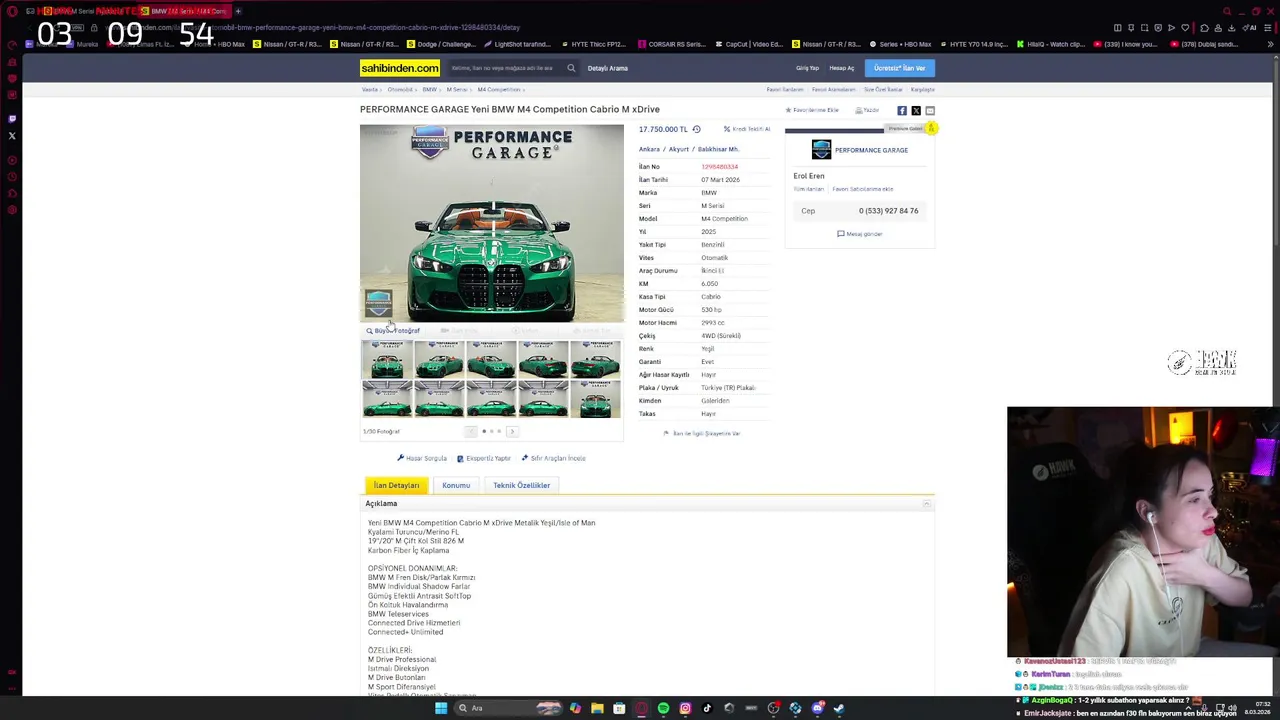Go to next thumbnail page arrow
This screenshot has width=1280, height=720.
pyautogui.click(x=512, y=431)
